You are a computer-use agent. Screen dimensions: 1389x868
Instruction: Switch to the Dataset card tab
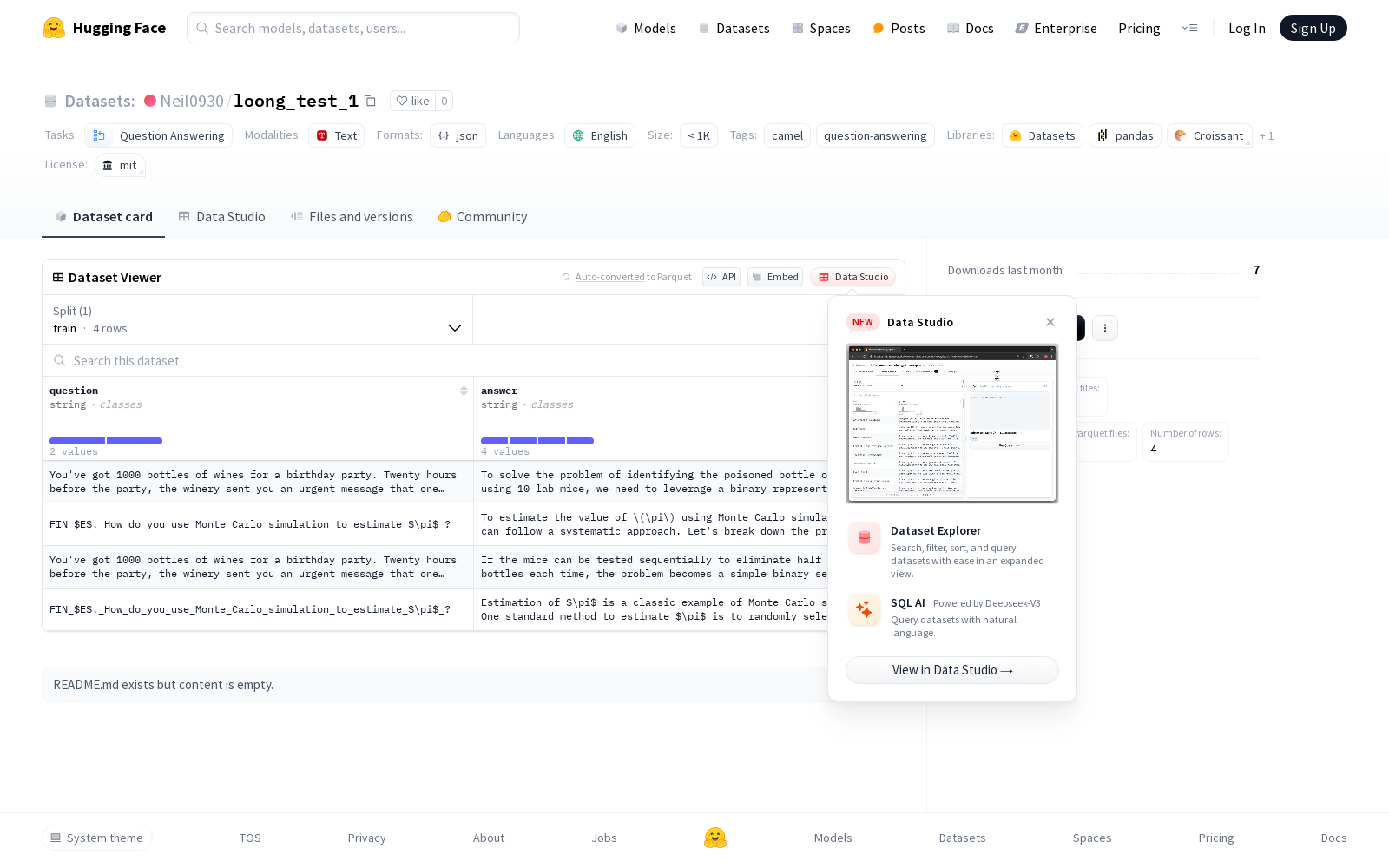[103, 217]
